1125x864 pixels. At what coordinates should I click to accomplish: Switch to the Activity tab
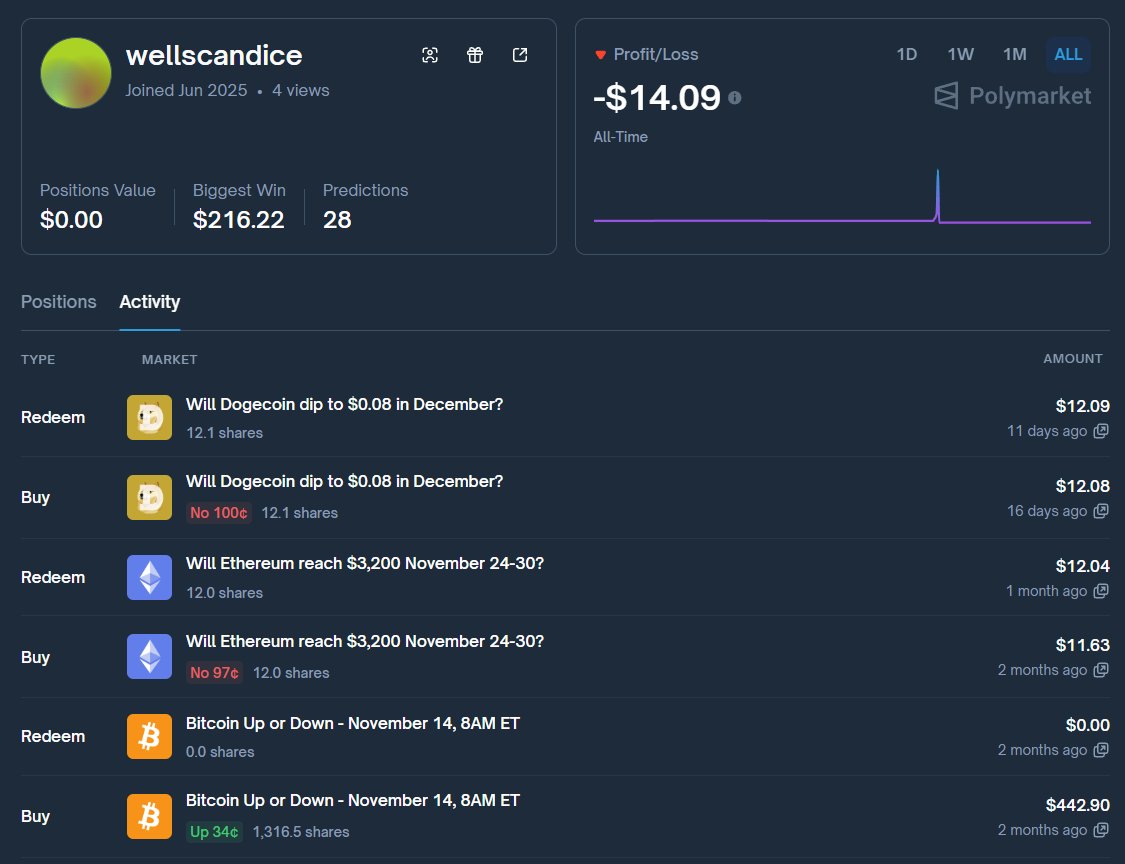(x=149, y=302)
